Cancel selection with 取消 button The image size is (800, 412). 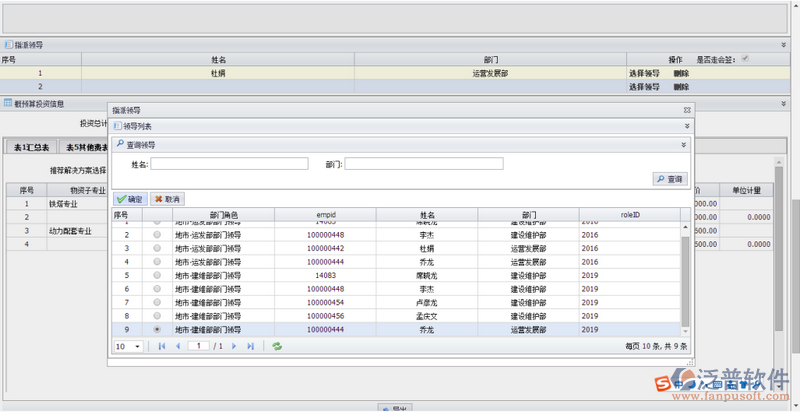167,199
